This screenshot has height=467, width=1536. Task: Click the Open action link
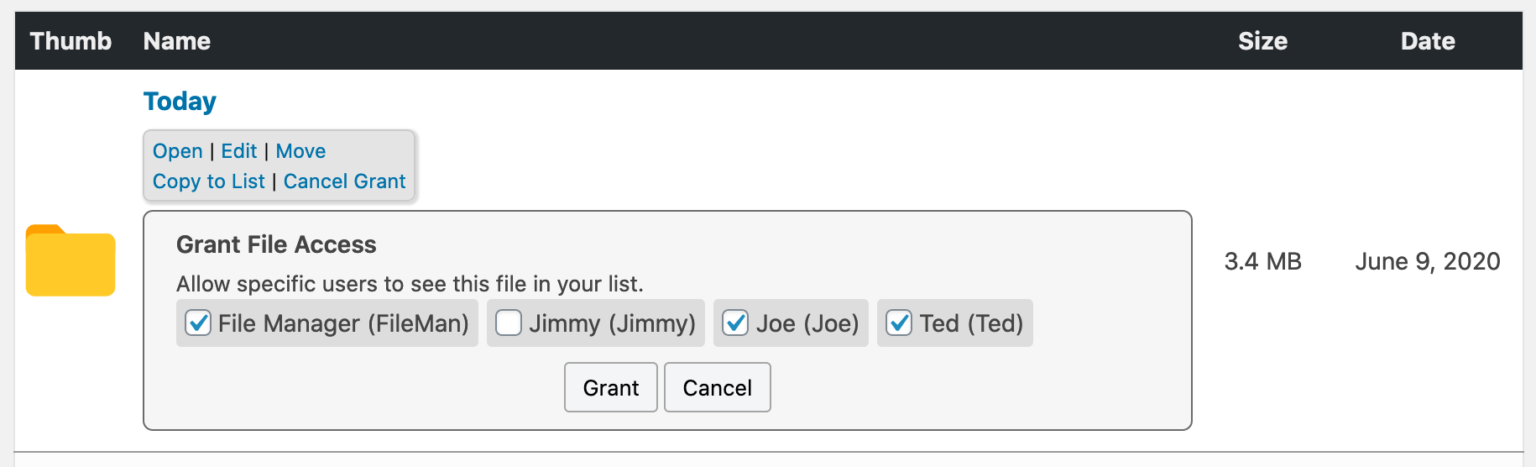click(x=178, y=151)
